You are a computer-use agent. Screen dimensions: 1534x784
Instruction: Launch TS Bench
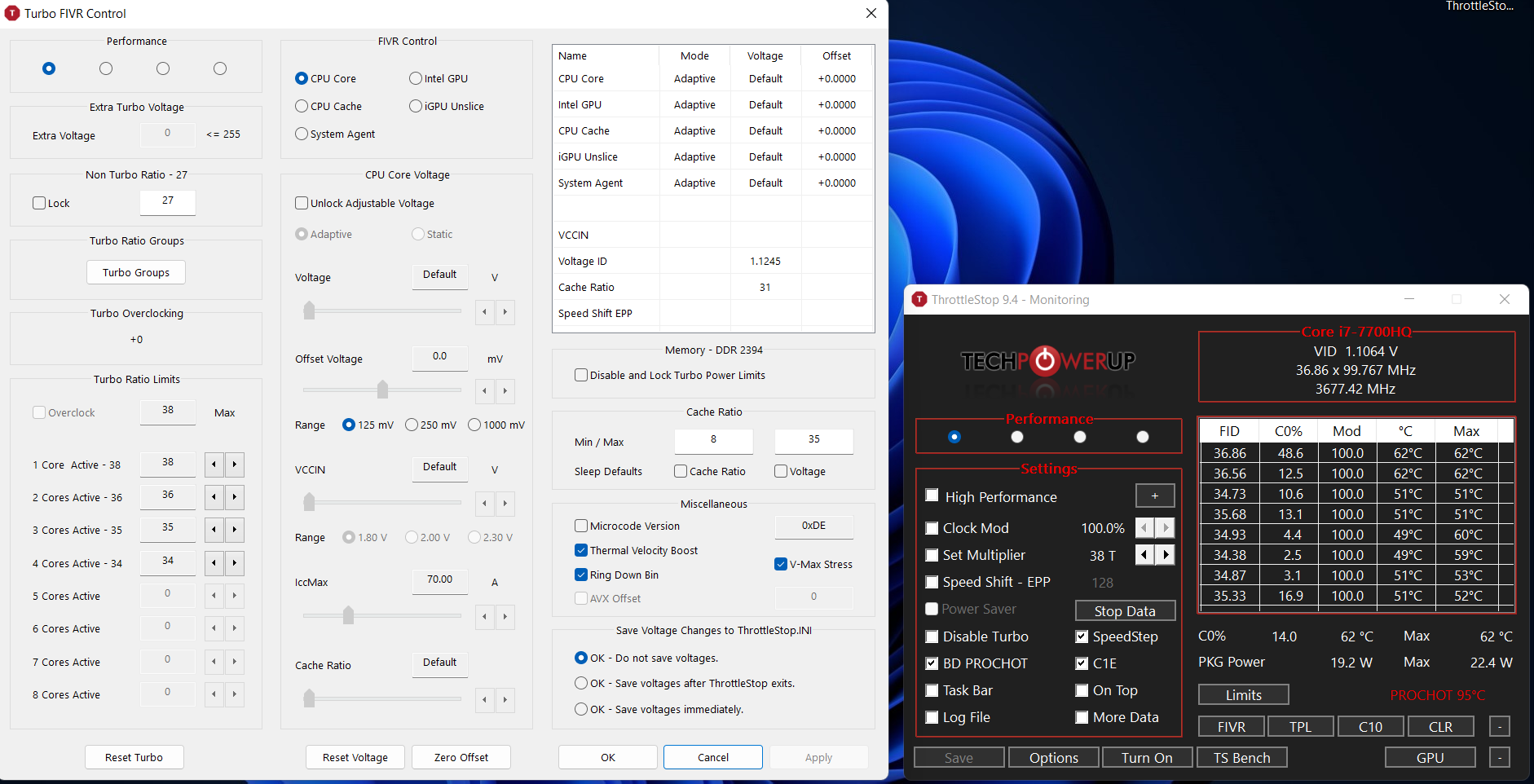click(1242, 758)
